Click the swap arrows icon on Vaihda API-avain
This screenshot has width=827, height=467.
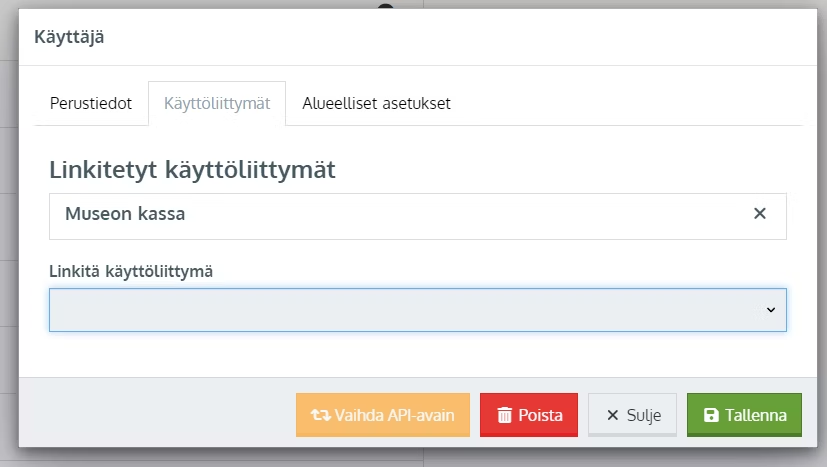pyautogui.click(x=321, y=415)
